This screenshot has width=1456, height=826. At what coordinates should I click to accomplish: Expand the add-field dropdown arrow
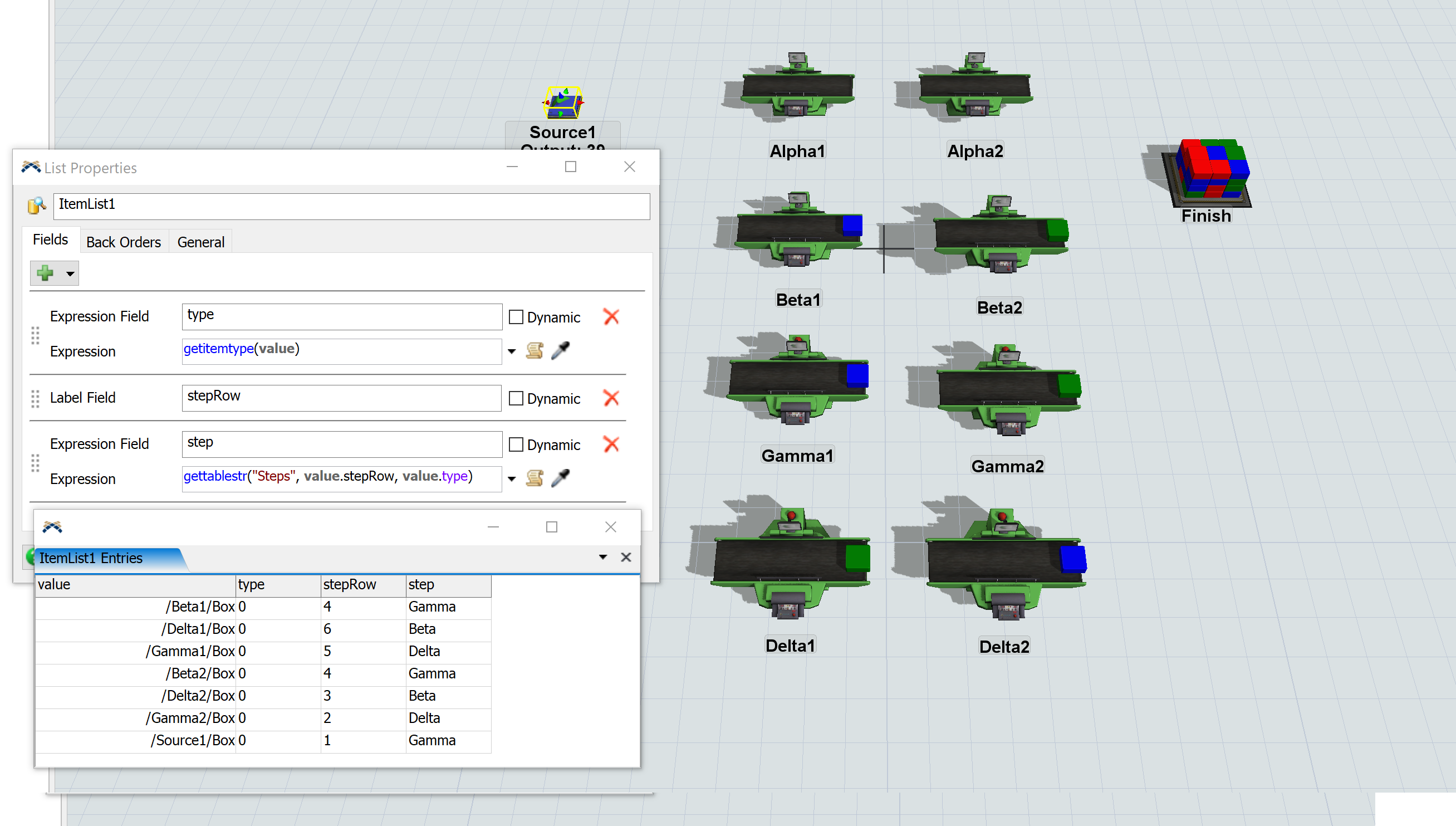70,274
